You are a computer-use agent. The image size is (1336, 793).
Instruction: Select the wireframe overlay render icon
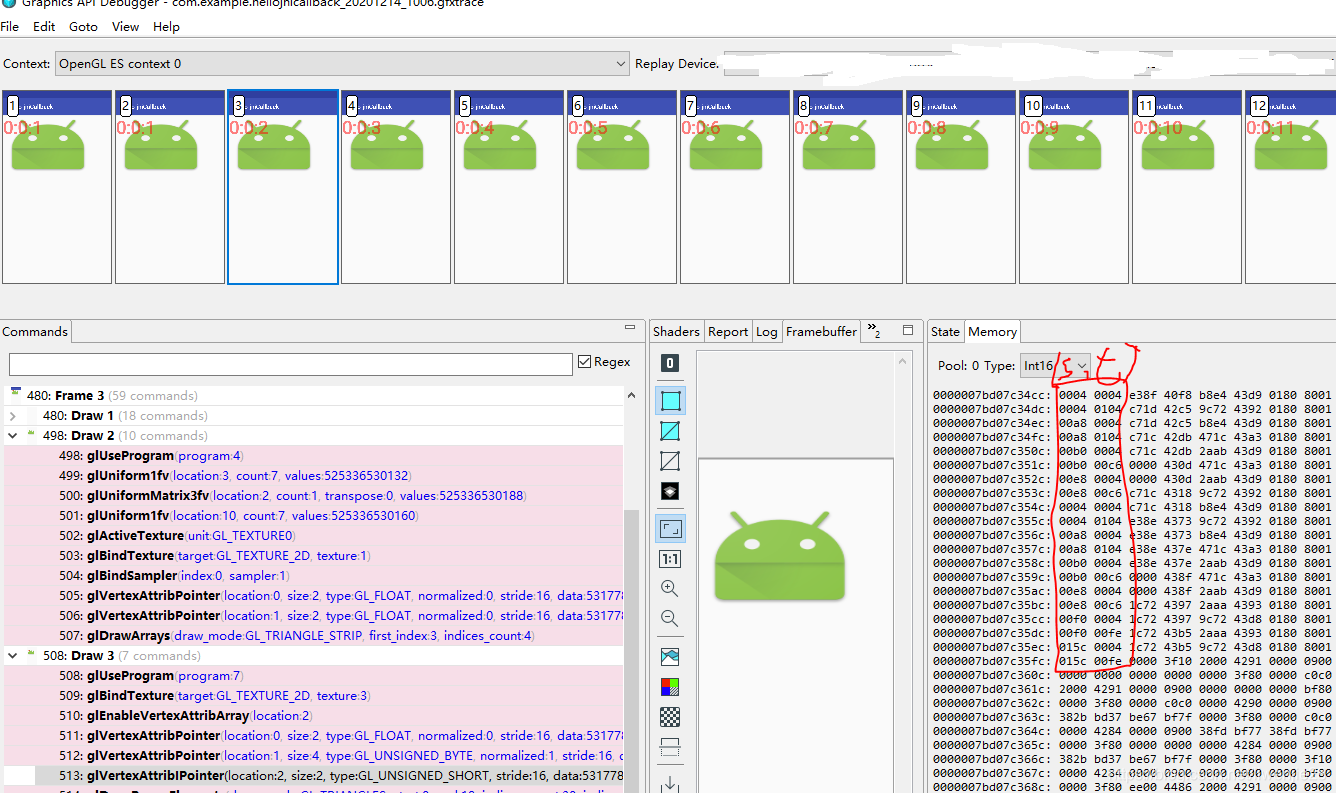[x=670, y=431]
